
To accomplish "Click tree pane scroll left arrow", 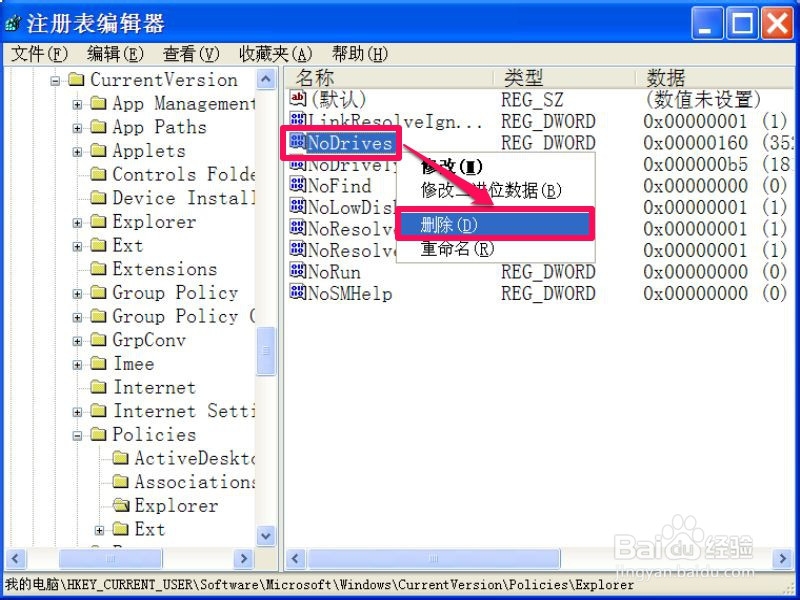I will click(x=15, y=559).
